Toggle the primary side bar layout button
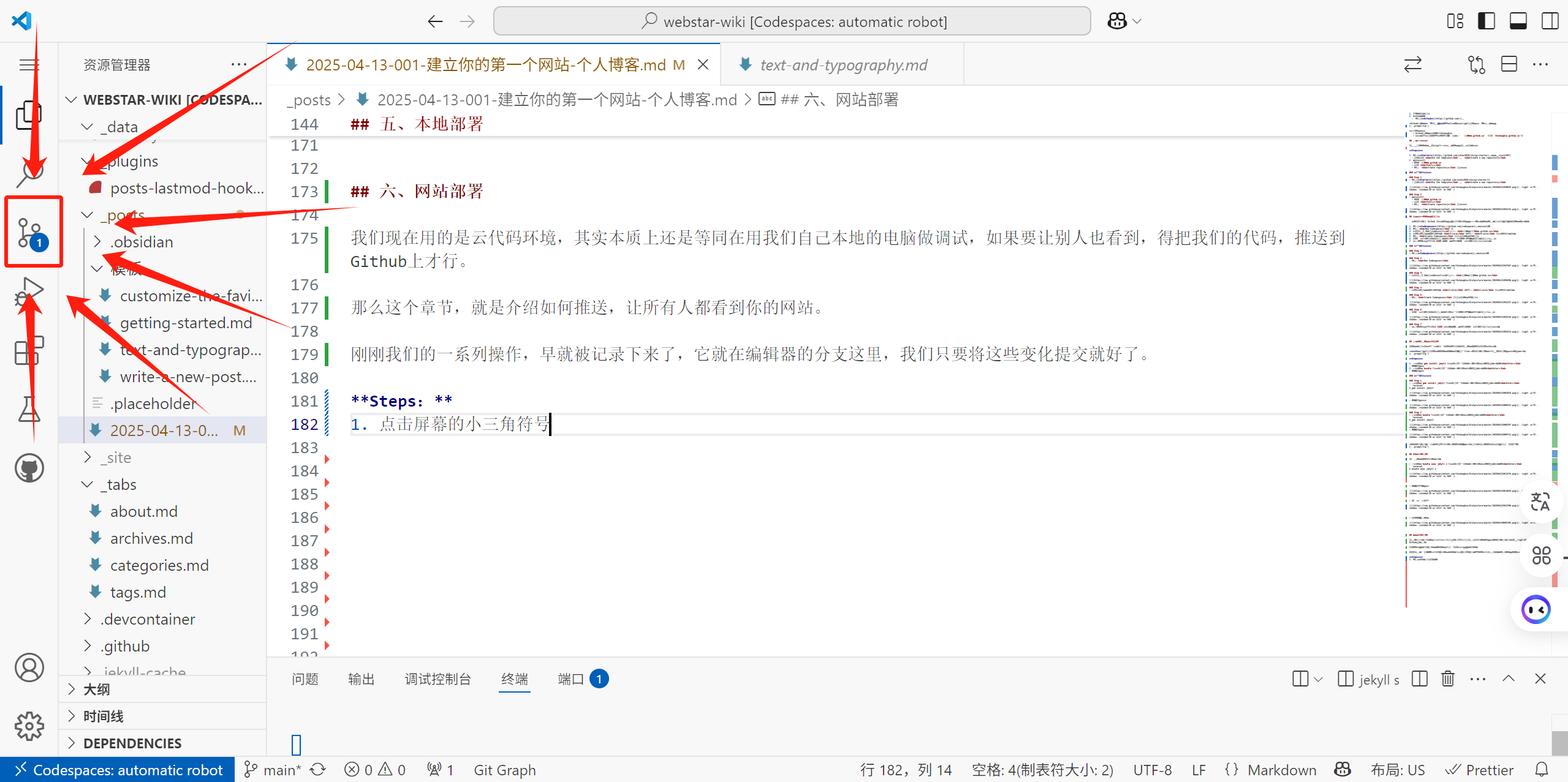Image resolution: width=1568 pixels, height=782 pixels. pyautogui.click(x=1486, y=21)
